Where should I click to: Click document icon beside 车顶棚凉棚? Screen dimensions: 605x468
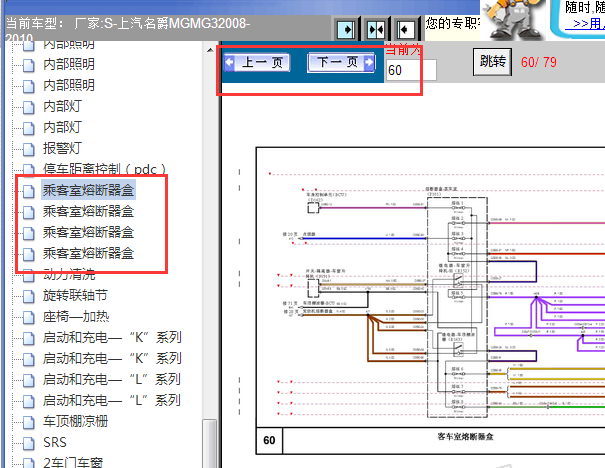(x=29, y=422)
